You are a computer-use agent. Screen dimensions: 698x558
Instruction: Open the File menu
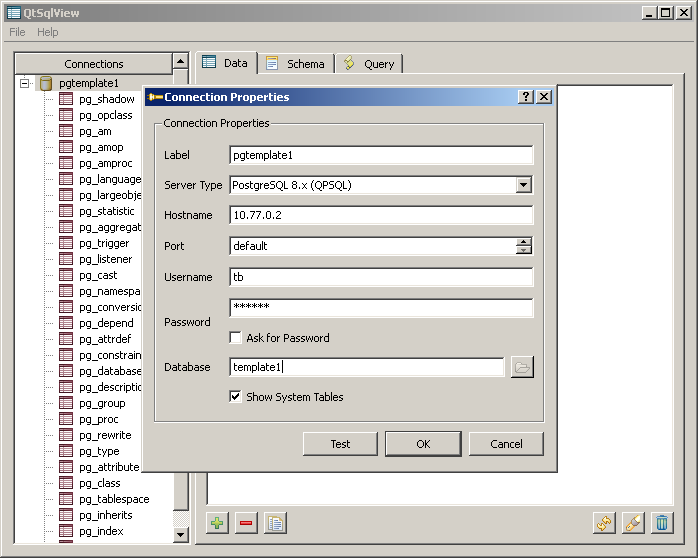coord(18,32)
